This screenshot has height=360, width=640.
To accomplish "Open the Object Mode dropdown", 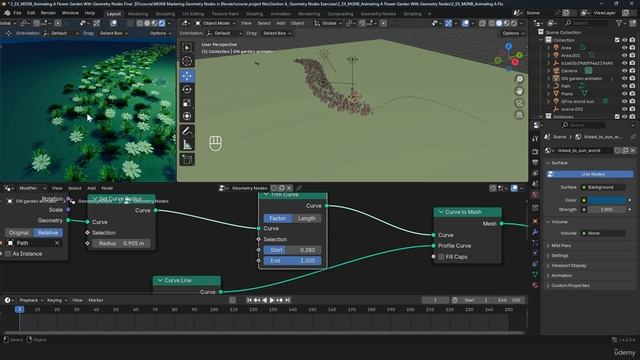I will (x=216, y=23).
